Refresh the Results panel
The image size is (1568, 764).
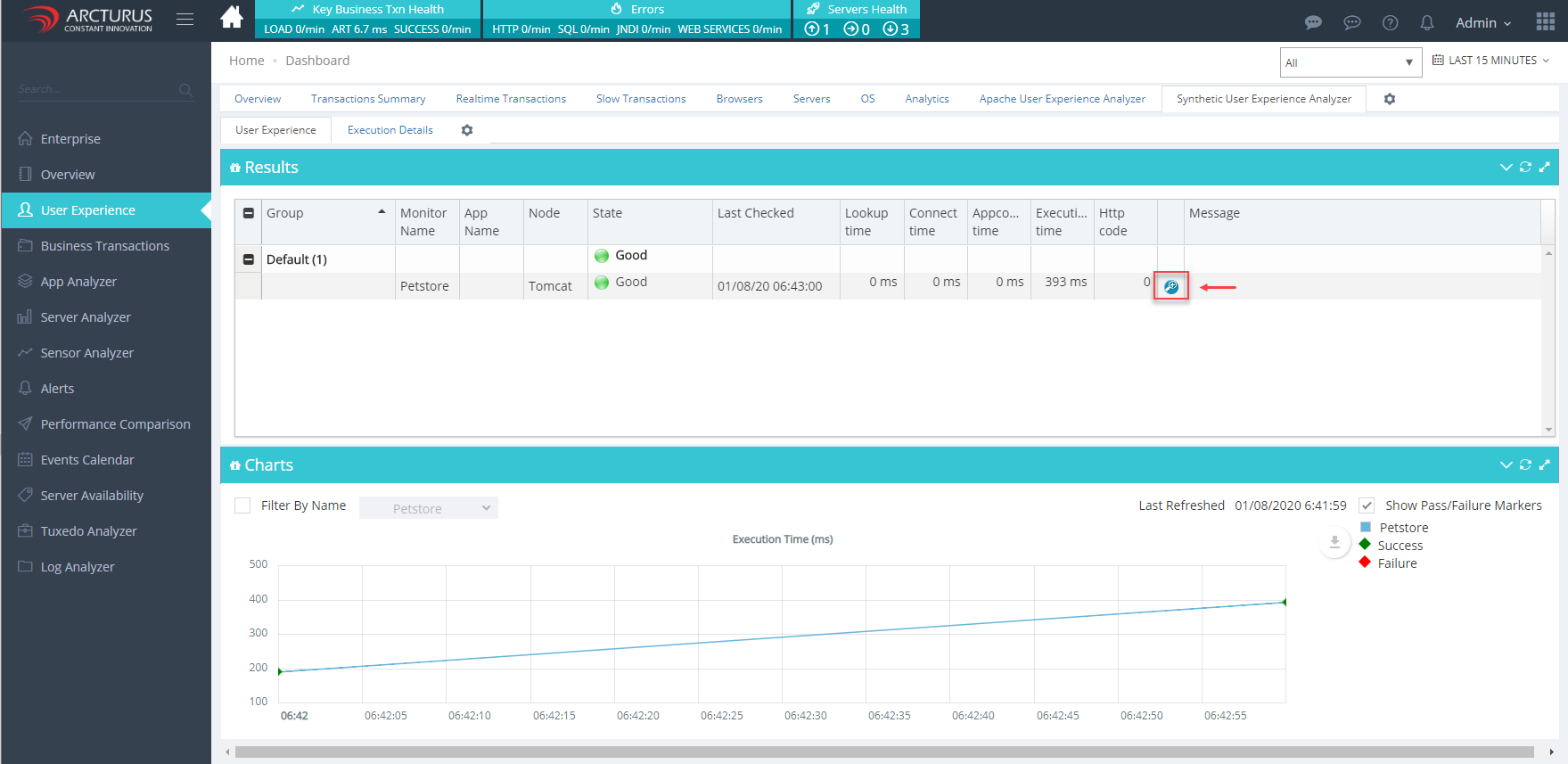click(1525, 168)
